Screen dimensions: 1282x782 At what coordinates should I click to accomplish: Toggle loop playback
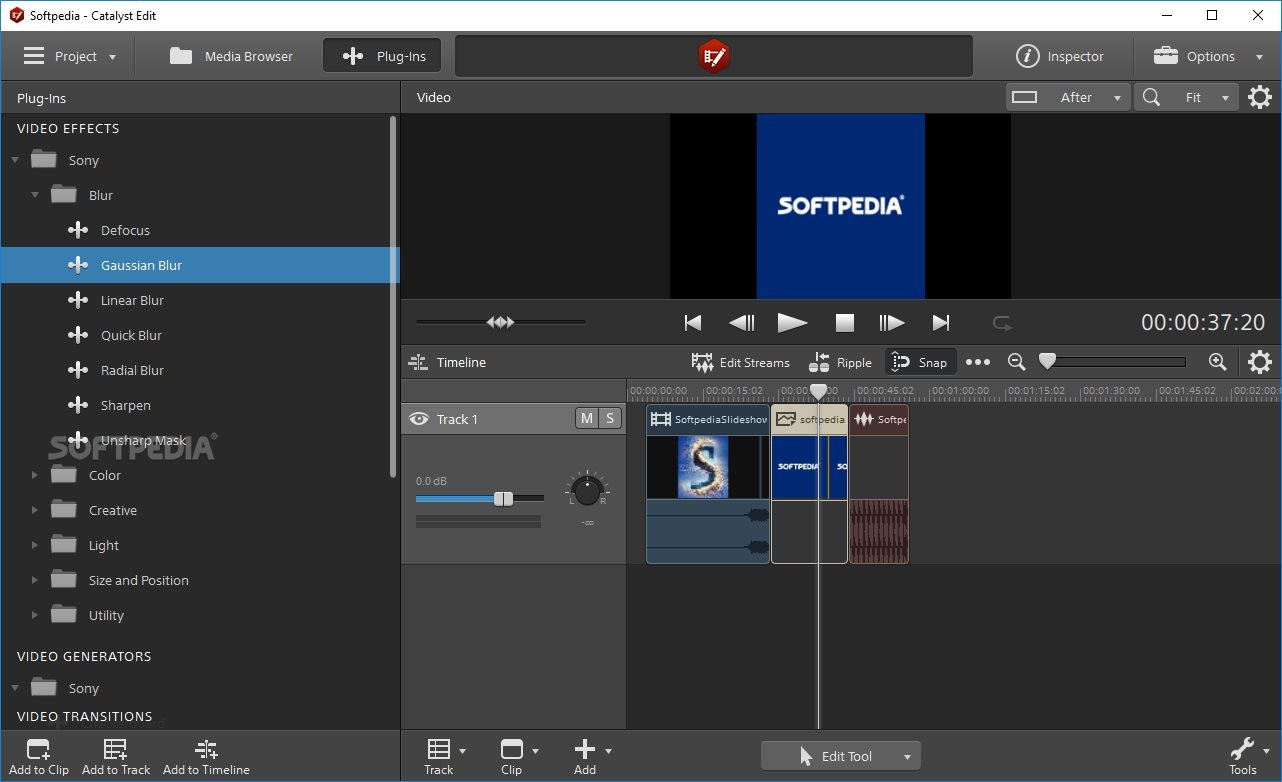click(1002, 322)
